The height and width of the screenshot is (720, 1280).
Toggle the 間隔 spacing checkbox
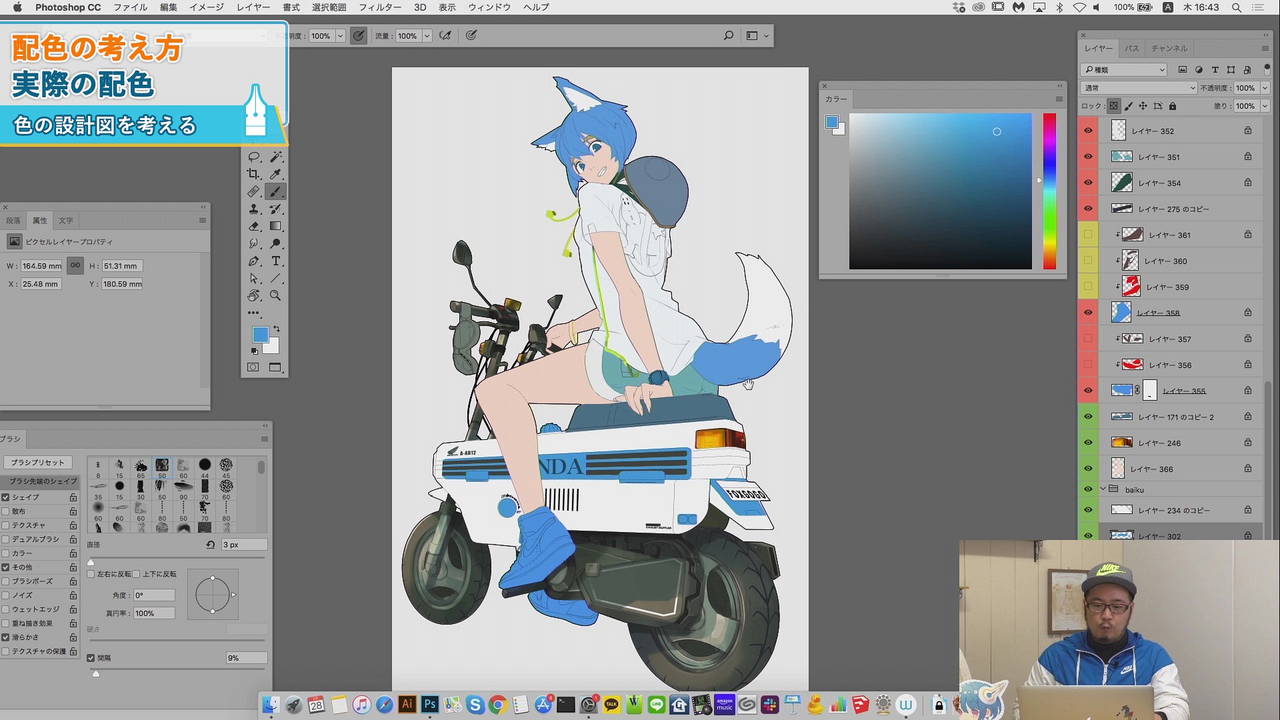coord(91,658)
